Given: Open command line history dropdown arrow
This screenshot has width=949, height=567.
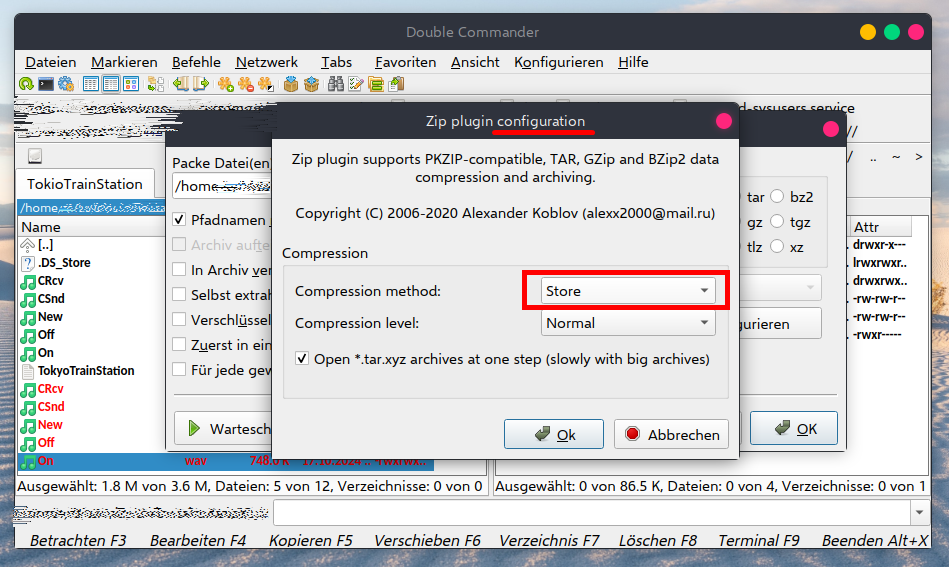Looking at the screenshot, I should point(919,512).
